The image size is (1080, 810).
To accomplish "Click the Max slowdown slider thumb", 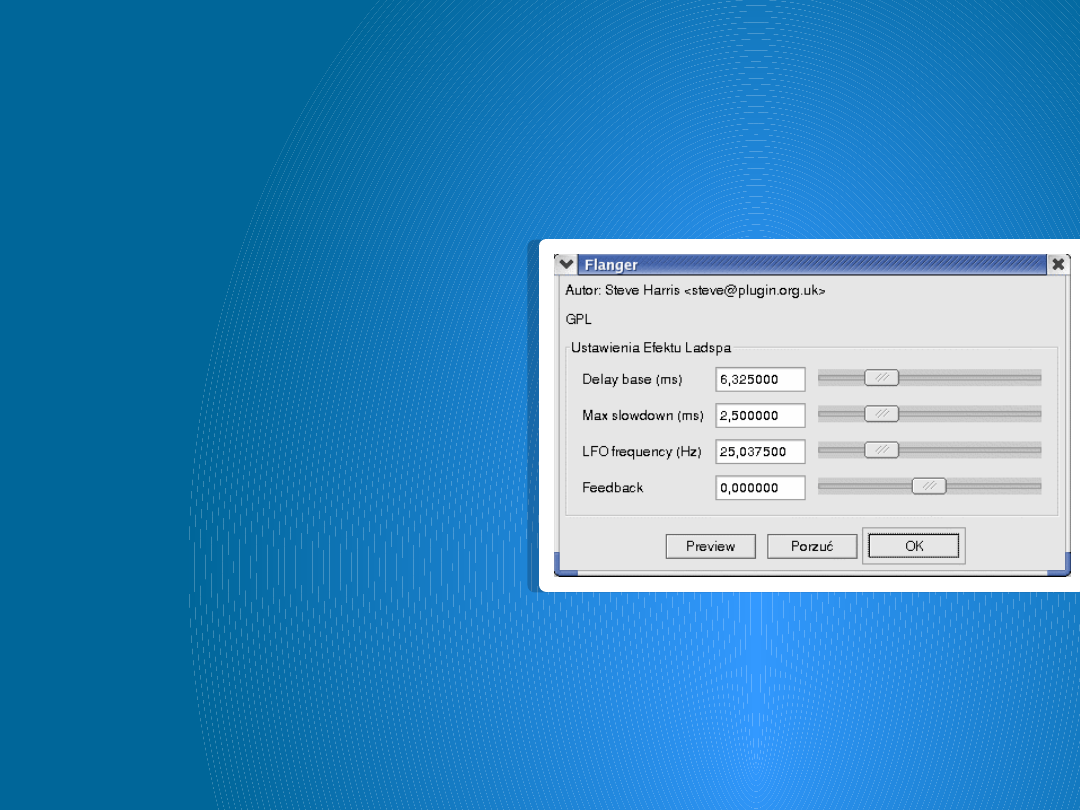I will pos(882,414).
